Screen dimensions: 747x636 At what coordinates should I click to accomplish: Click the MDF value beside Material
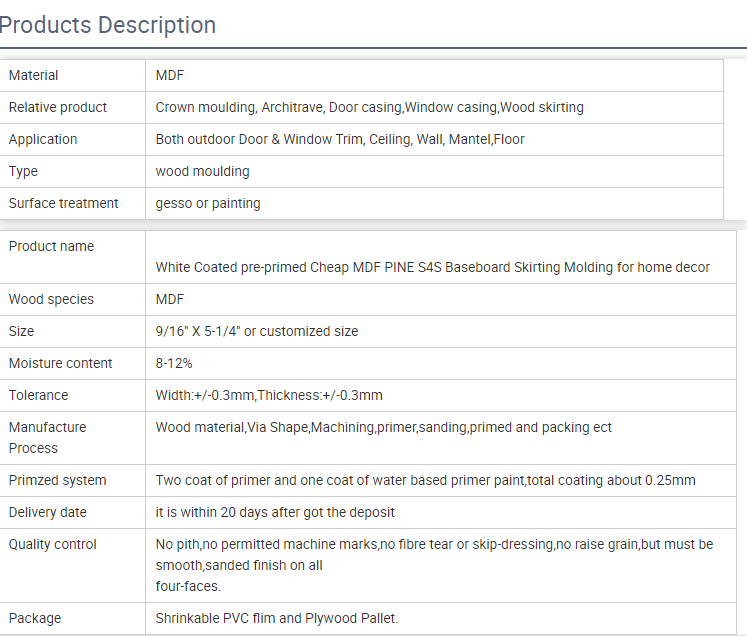pos(170,75)
